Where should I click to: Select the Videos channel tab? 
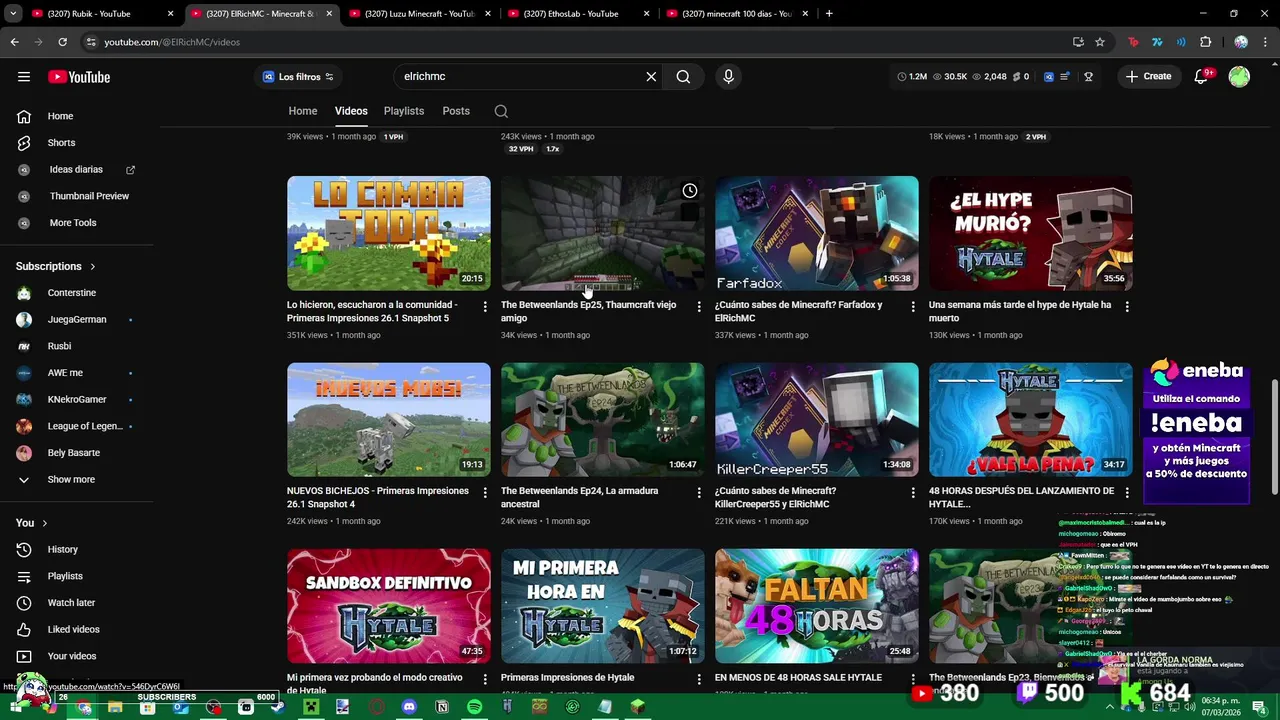click(351, 111)
